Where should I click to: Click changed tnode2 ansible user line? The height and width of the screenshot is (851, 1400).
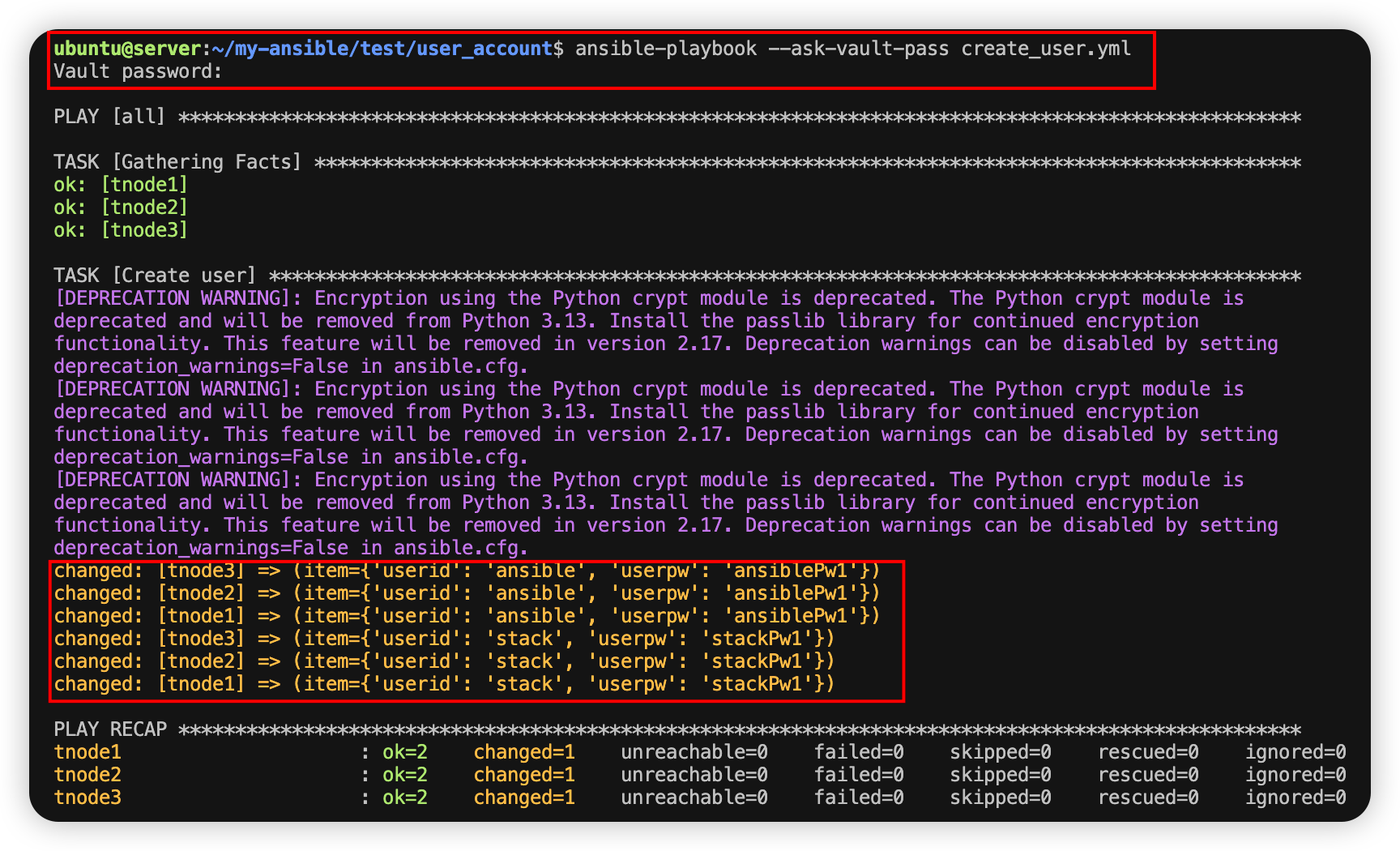point(467,593)
